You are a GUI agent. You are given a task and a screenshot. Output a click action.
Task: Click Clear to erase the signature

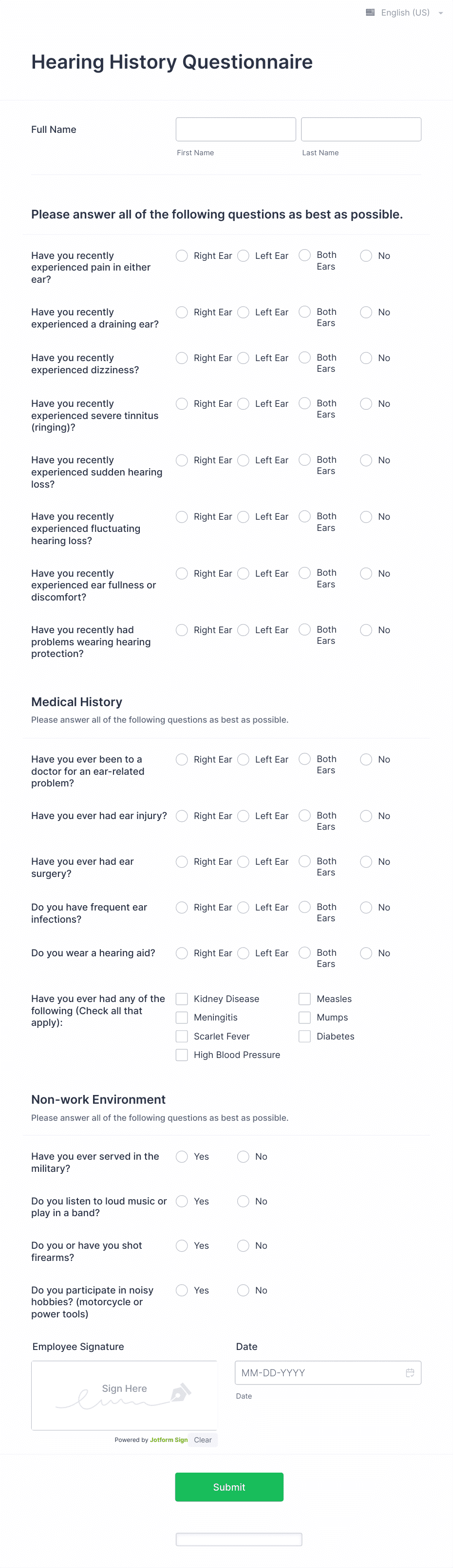point(204,1440)
